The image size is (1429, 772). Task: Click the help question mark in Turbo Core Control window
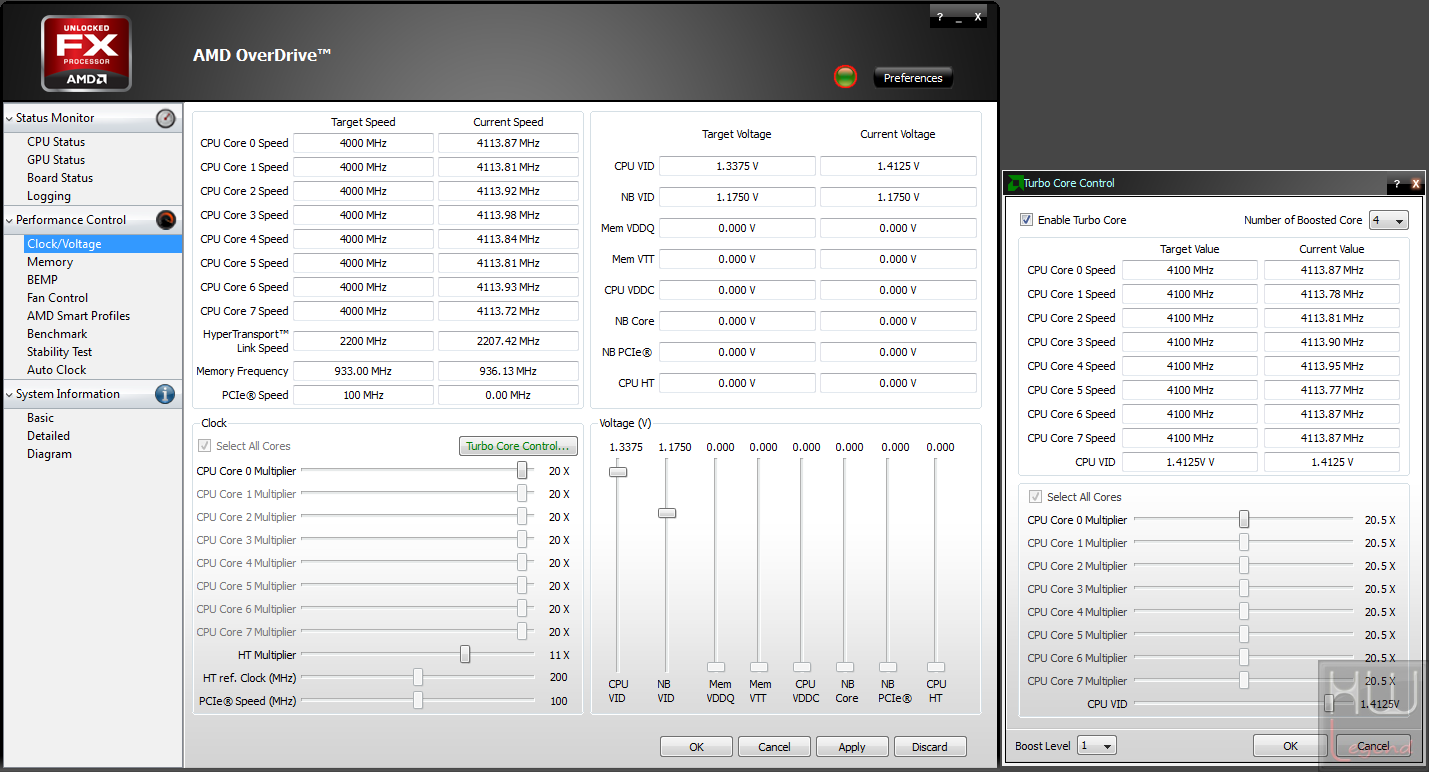(1397, 185)
